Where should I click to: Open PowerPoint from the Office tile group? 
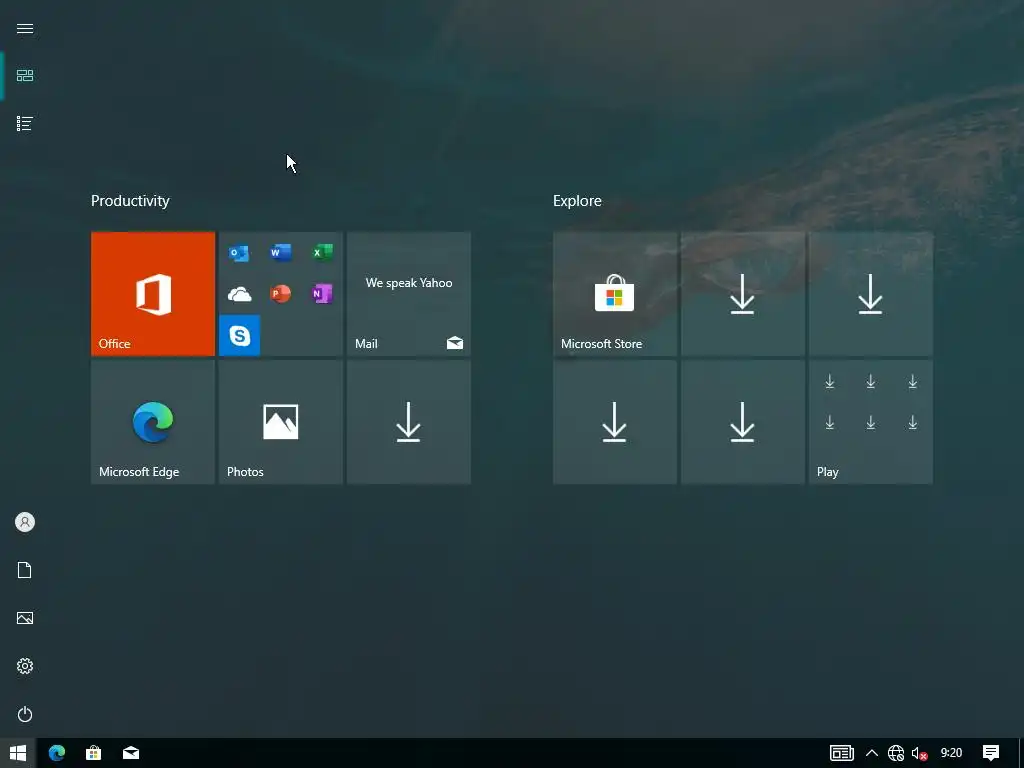click(281, 294)
